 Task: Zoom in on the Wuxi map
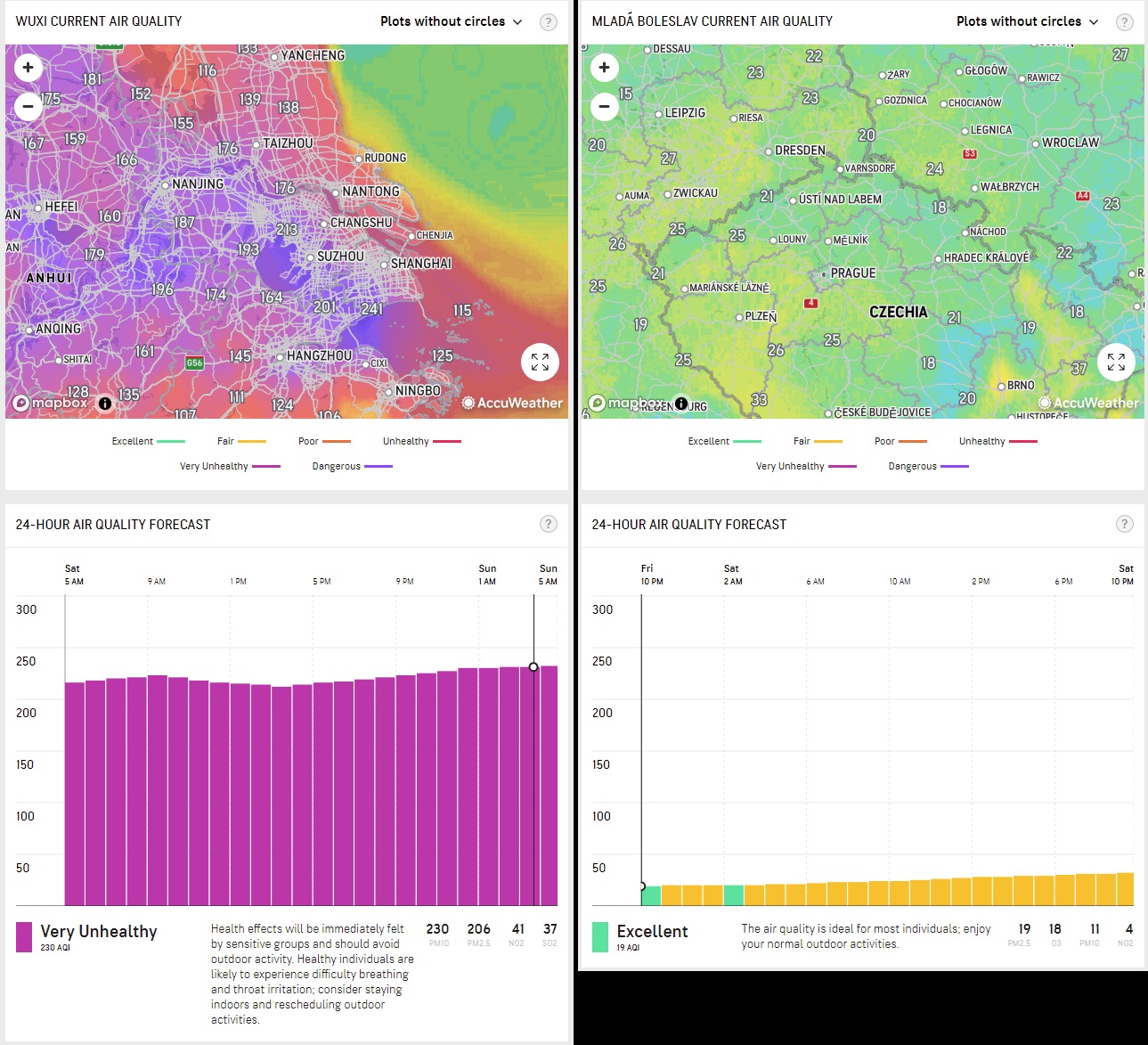pos(28,68)
